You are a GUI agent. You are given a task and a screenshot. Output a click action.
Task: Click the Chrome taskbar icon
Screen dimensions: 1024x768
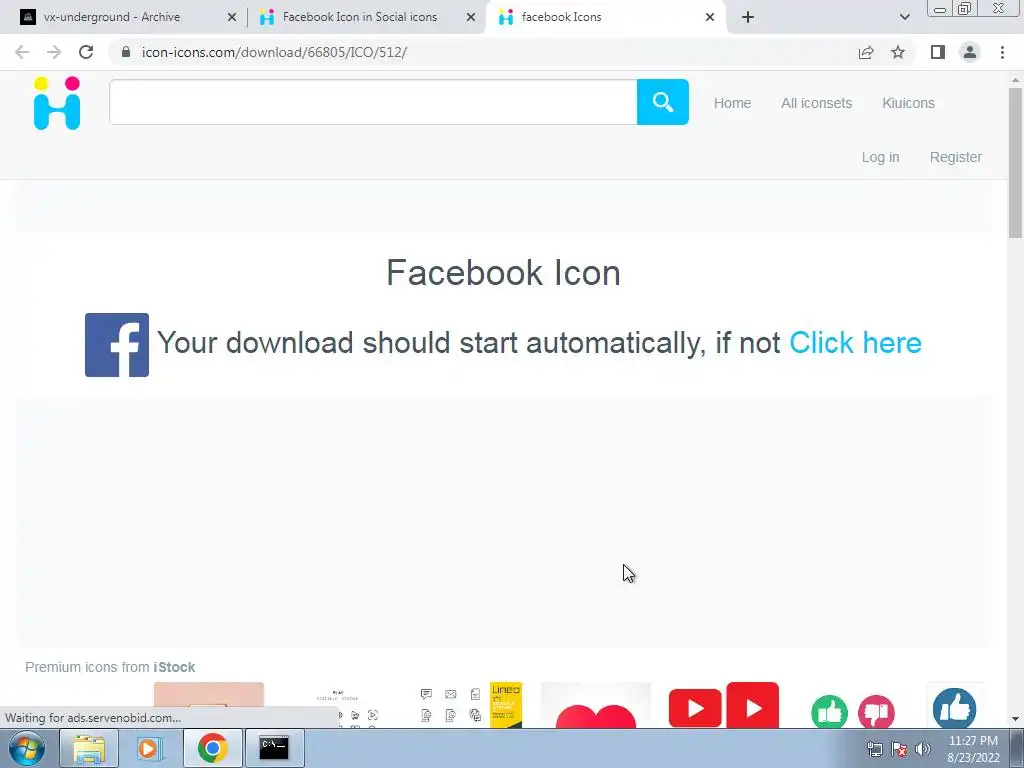point(212,748)
